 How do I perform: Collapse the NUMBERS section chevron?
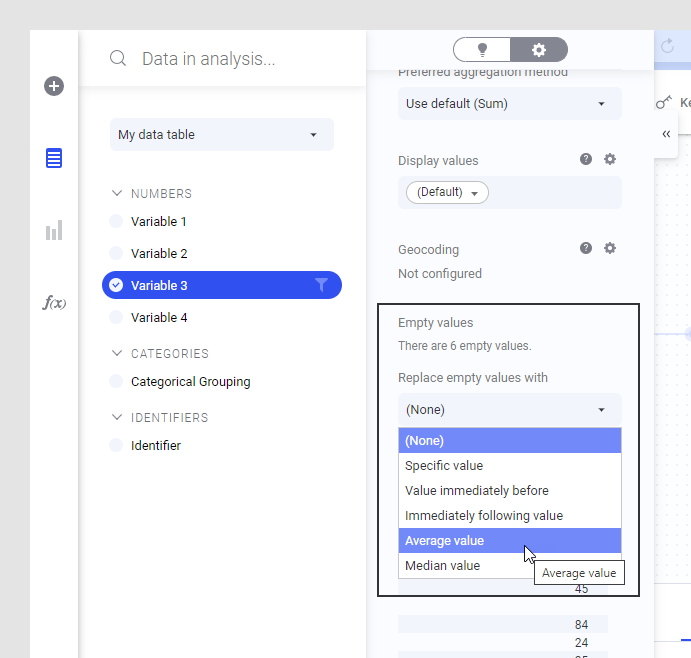[117, 193]
